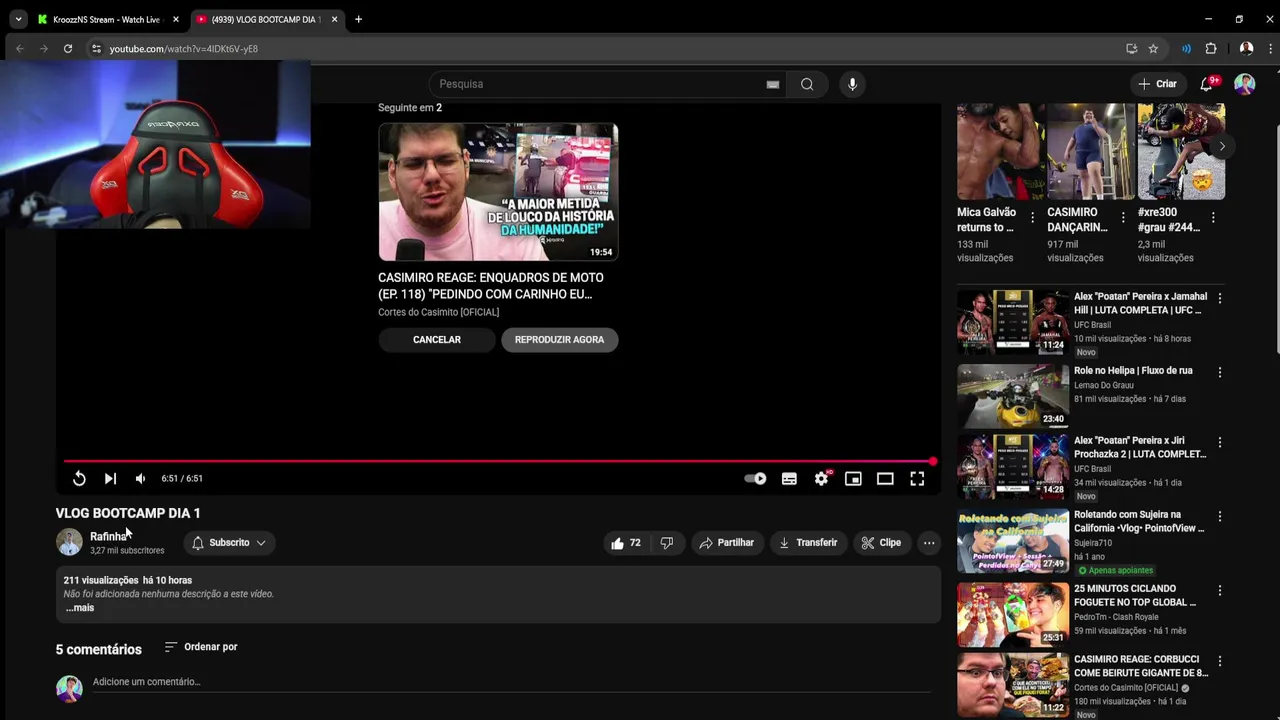
Task: Share the video via Partilhar
Action: 727,543
